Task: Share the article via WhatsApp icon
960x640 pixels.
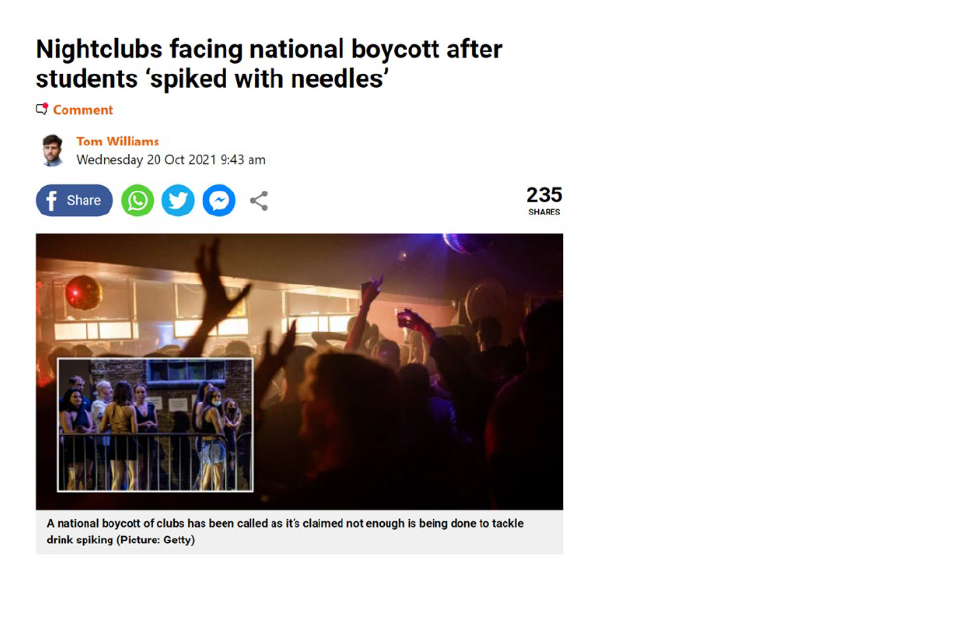Action: click(138, 200)
